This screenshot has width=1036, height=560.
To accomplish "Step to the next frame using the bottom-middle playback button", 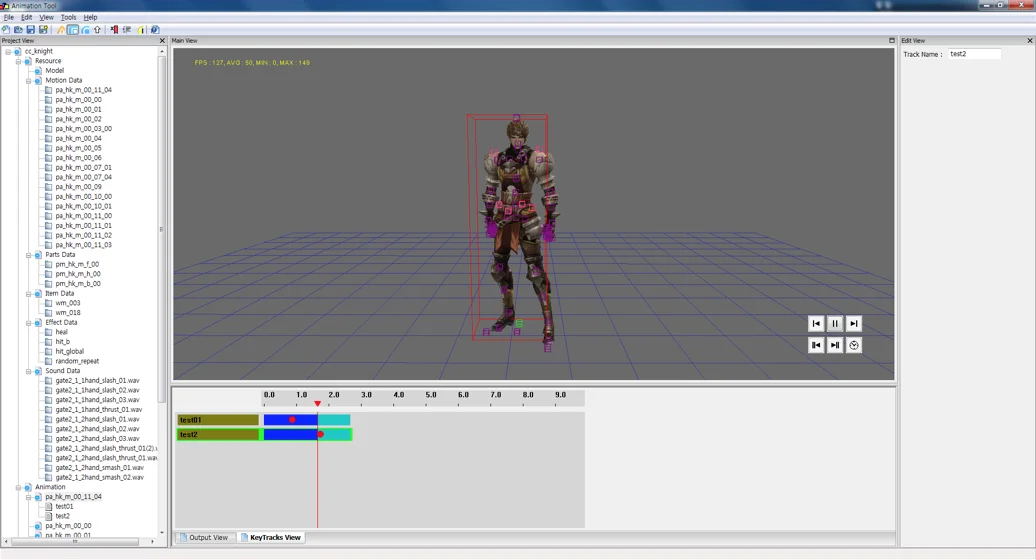I will [x=834, y=345].
